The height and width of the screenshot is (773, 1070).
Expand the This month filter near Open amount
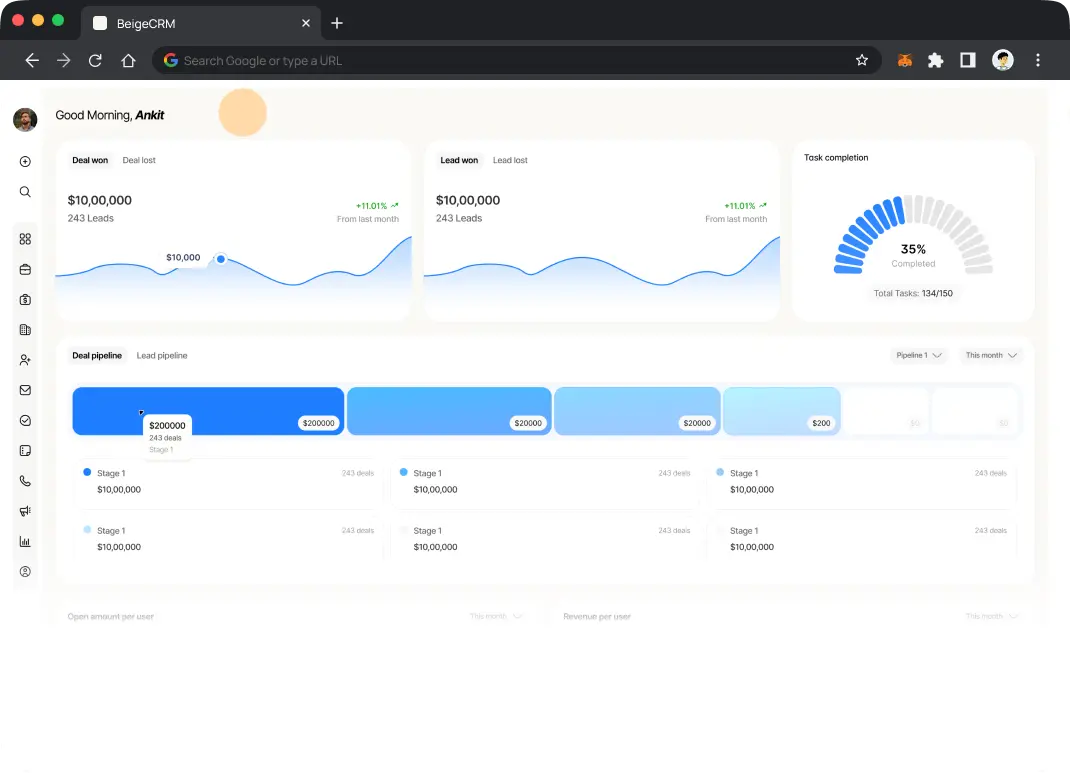click(496, 616)
